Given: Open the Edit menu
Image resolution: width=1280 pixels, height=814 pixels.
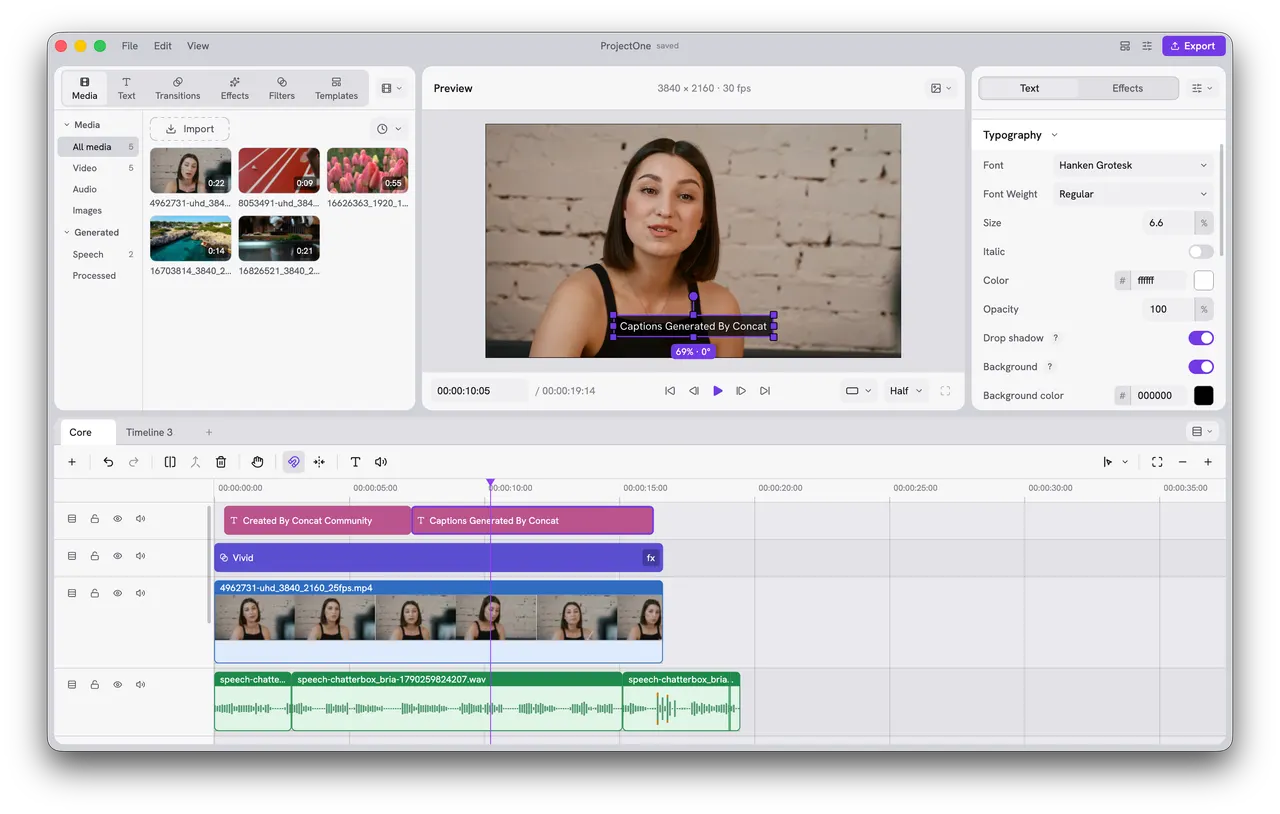Looking at the screenshot, I should click(163, 46).
